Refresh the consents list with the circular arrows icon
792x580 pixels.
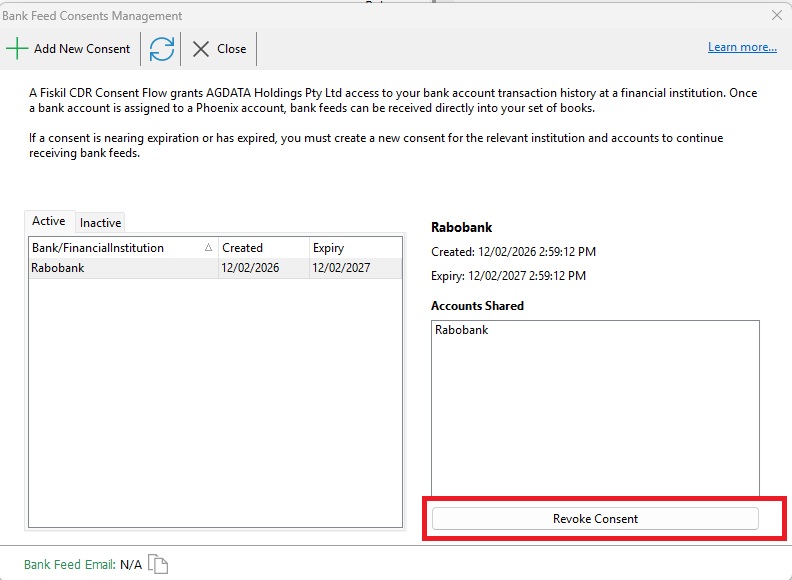pyautogui.click(x=162, y=48)
